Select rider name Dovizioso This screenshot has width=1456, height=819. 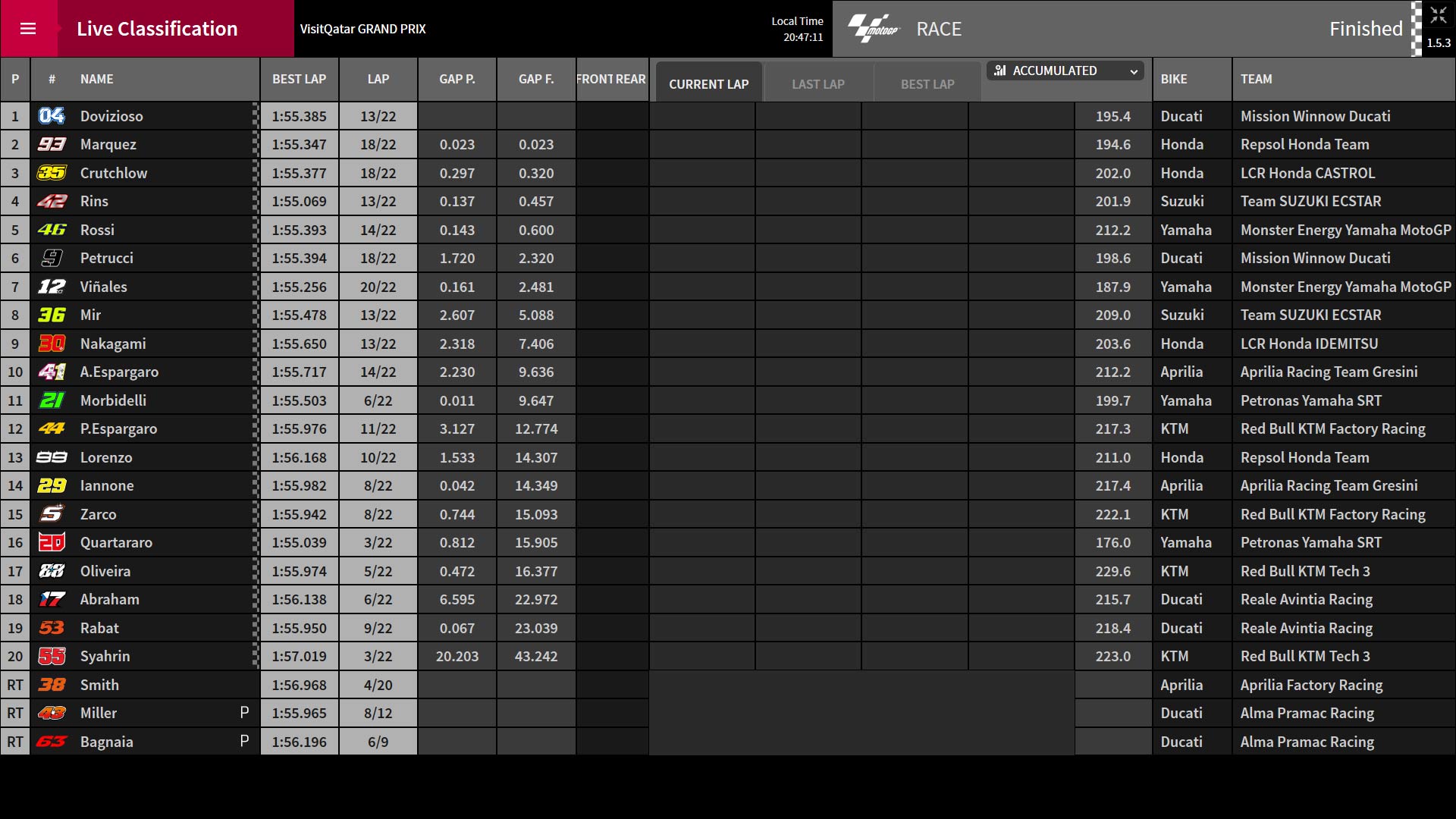pyautogui.click(x=111, y=116)
